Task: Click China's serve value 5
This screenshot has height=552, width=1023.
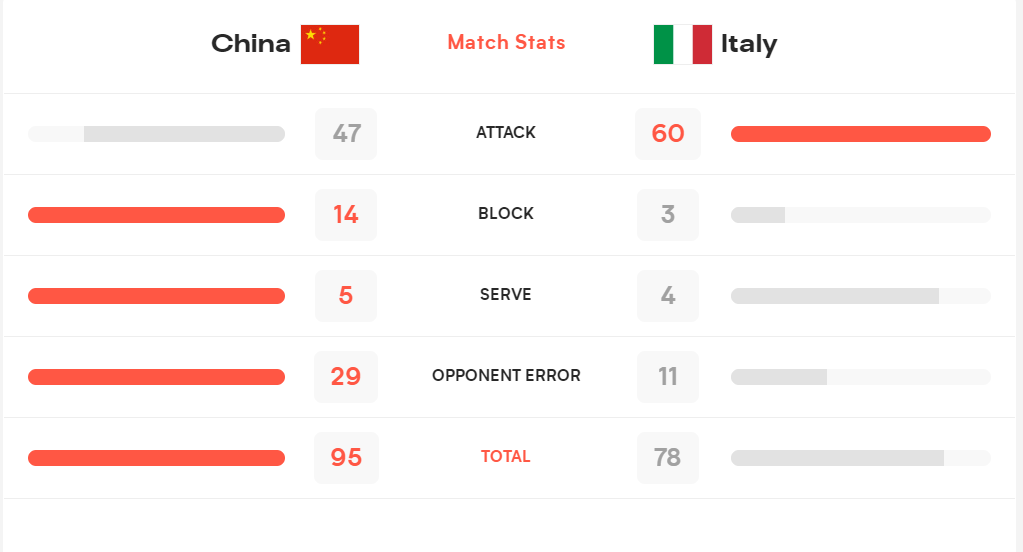Action: coord(346,296)
